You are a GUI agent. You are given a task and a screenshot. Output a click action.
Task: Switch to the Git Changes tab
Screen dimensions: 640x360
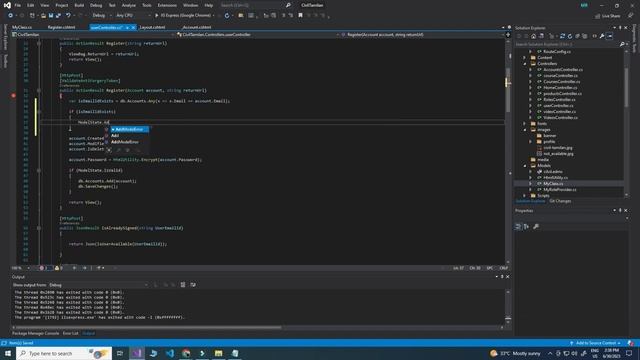coord(560,201)
